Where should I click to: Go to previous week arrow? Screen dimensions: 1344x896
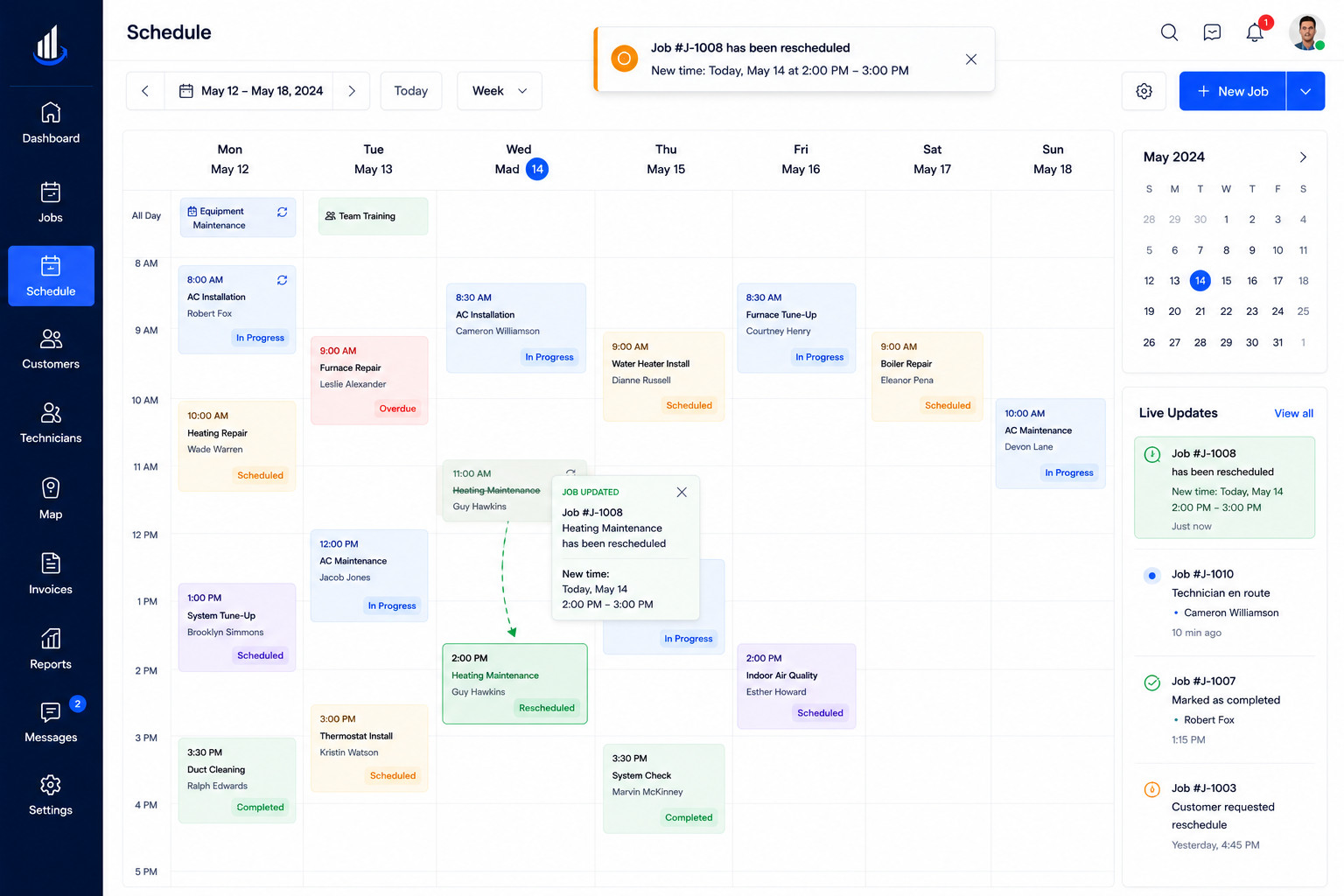(145, 91)
